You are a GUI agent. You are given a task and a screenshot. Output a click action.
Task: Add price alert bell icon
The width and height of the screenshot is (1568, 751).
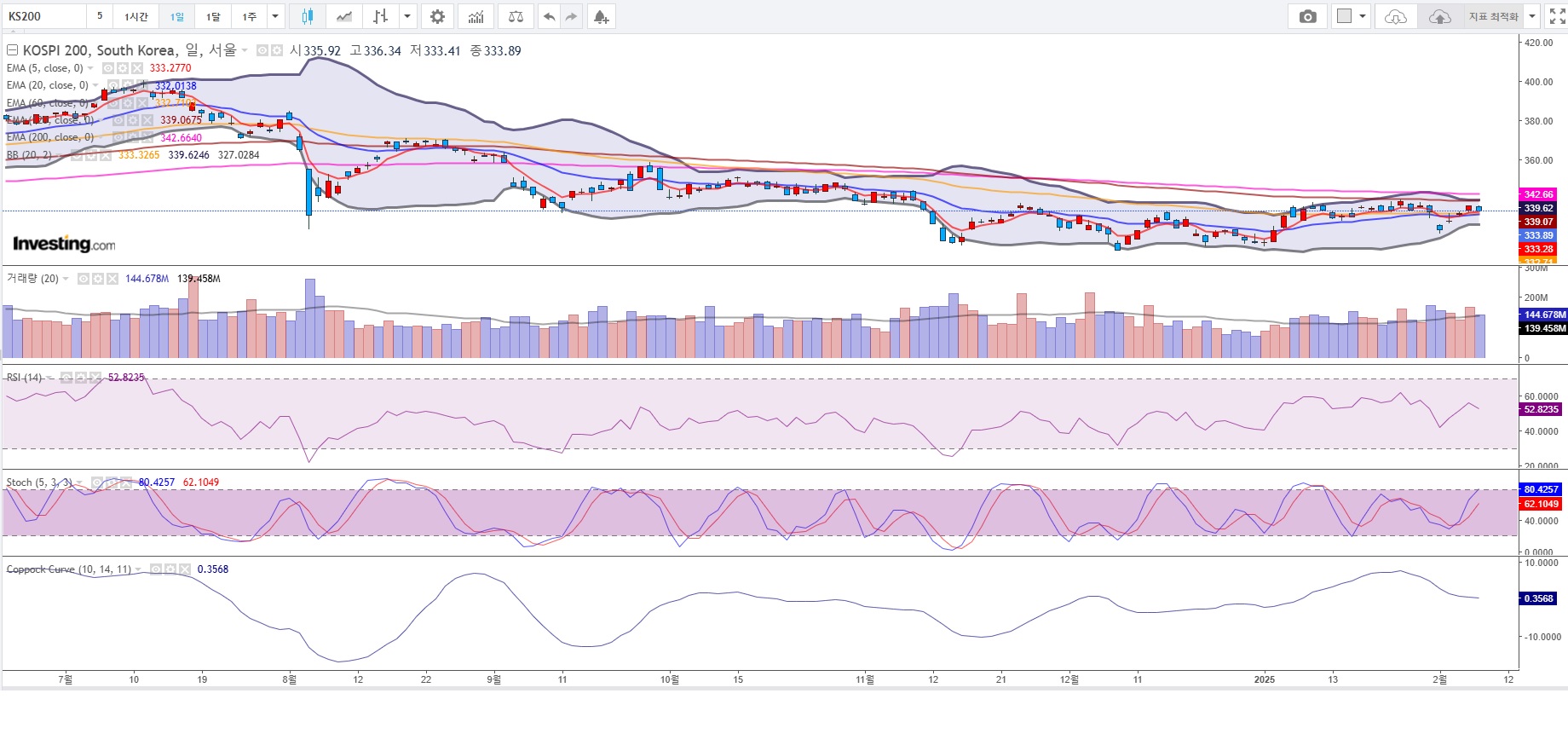point(602,16)
